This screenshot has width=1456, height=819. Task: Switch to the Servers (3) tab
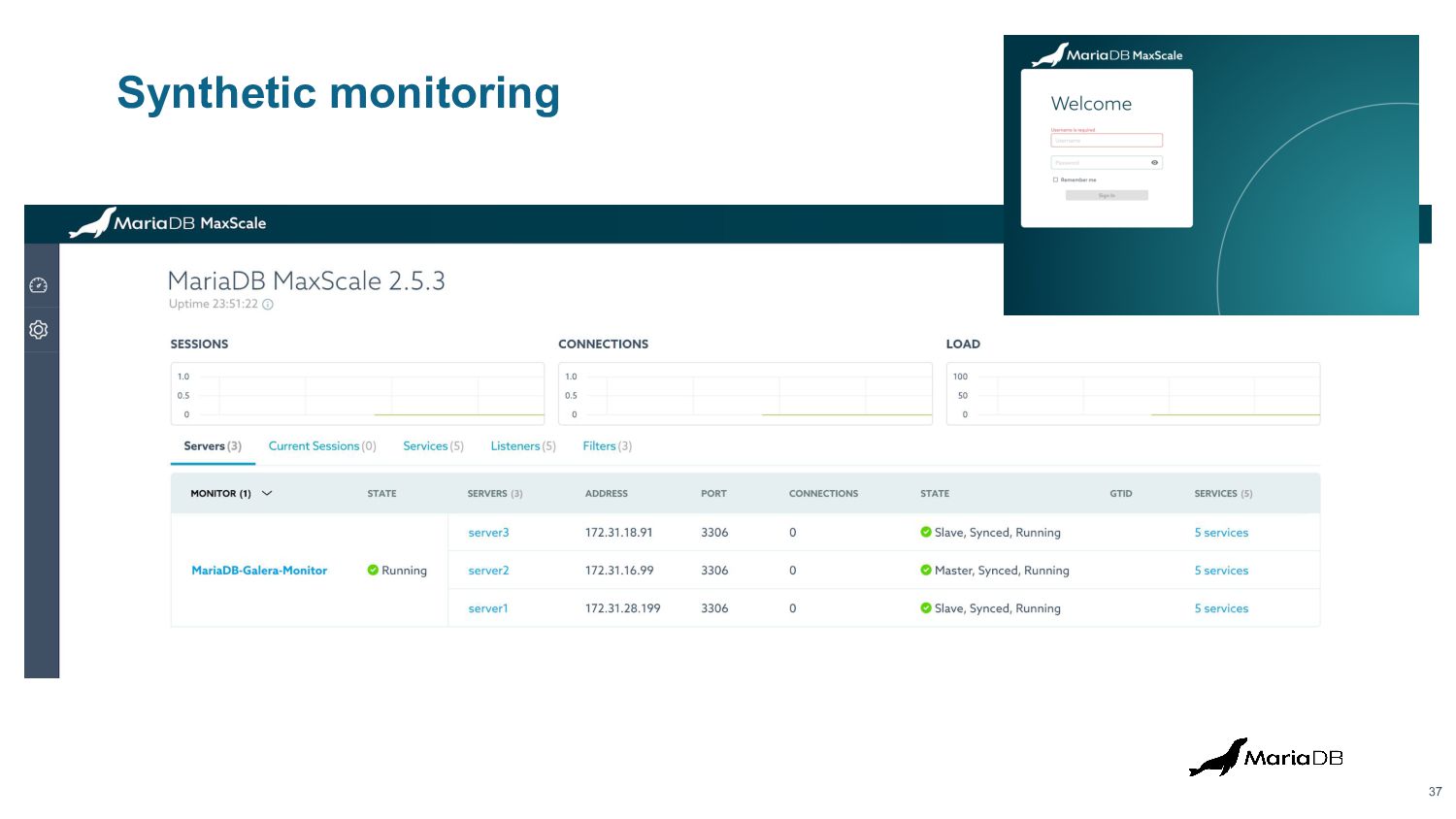tap(213, 446)
